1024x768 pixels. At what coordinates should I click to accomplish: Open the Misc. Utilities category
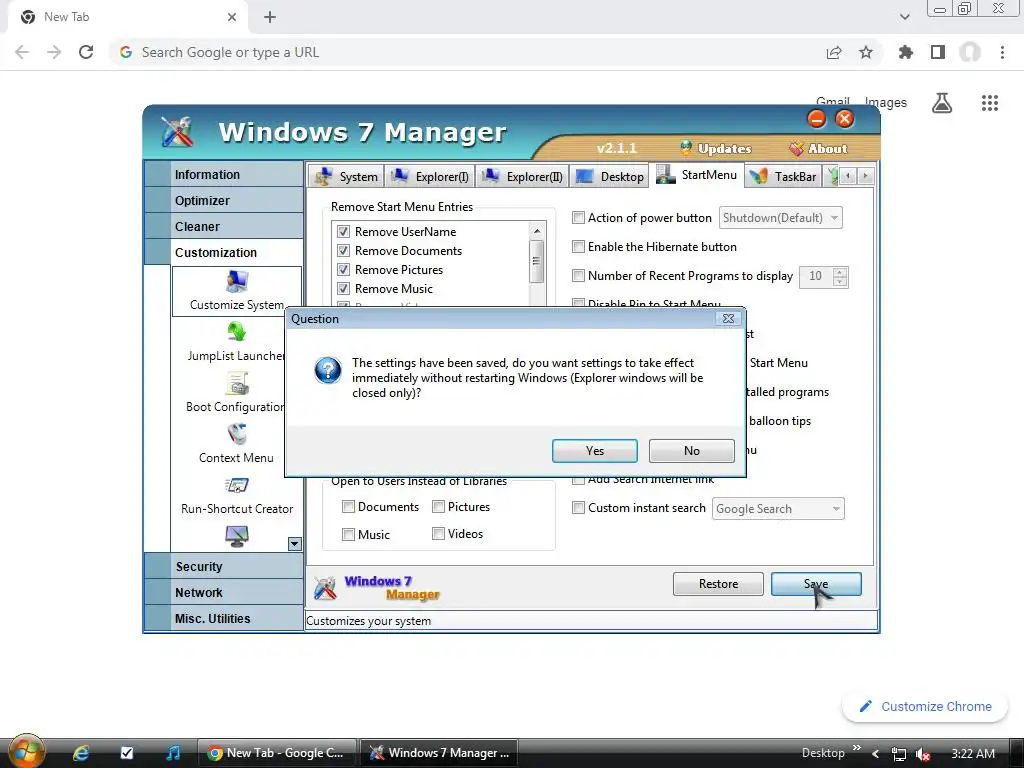coord(224,618)
